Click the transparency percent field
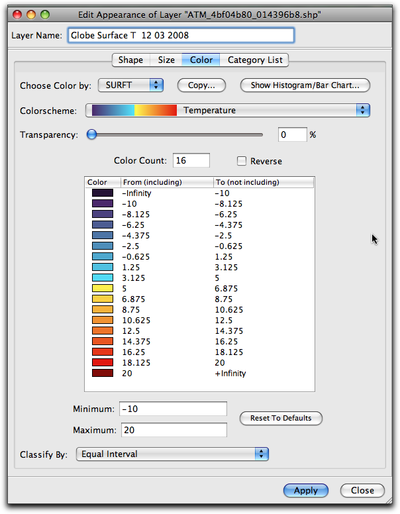 click(292, 135)
